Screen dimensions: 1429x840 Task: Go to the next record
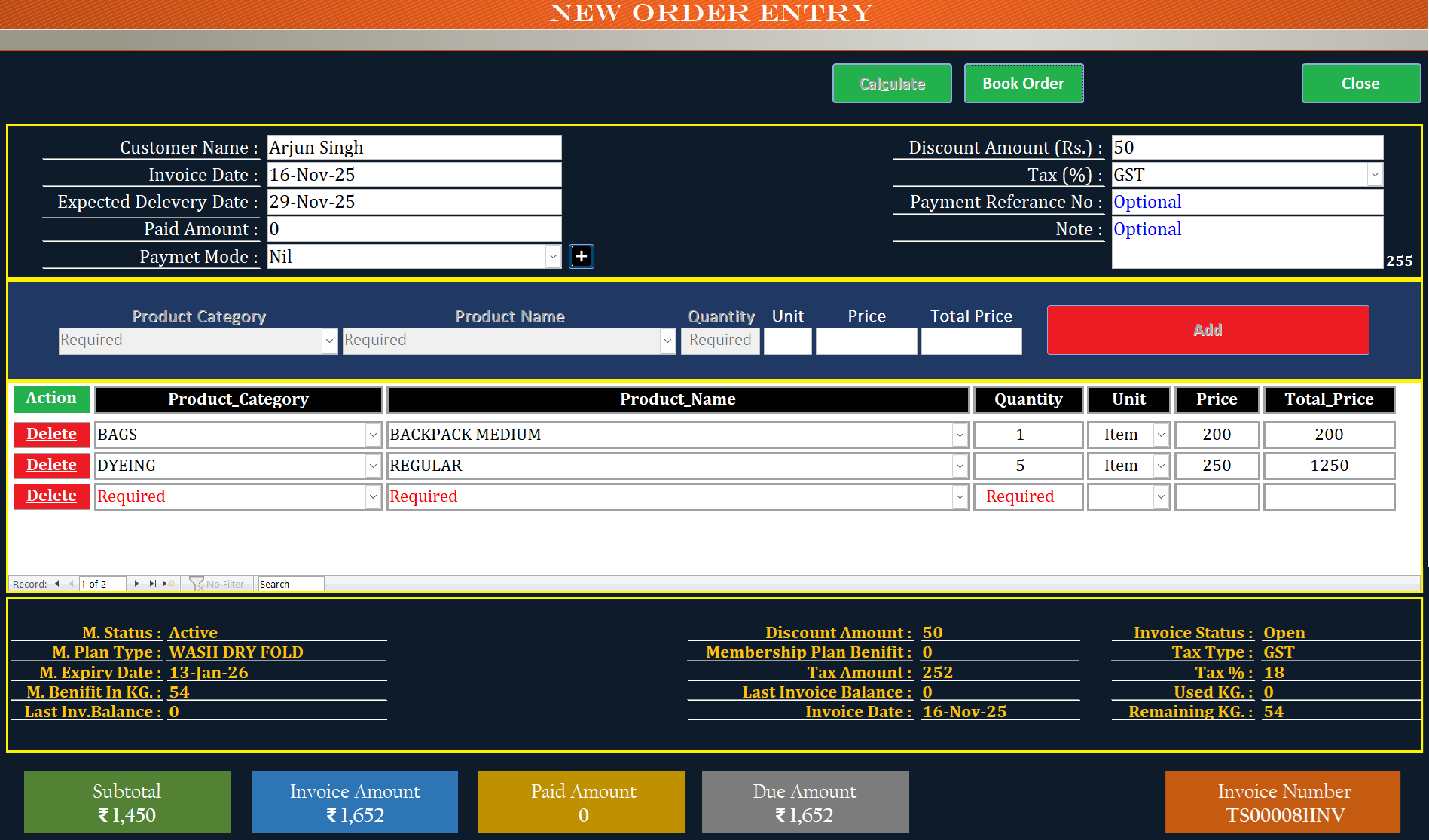click(136, 583)
